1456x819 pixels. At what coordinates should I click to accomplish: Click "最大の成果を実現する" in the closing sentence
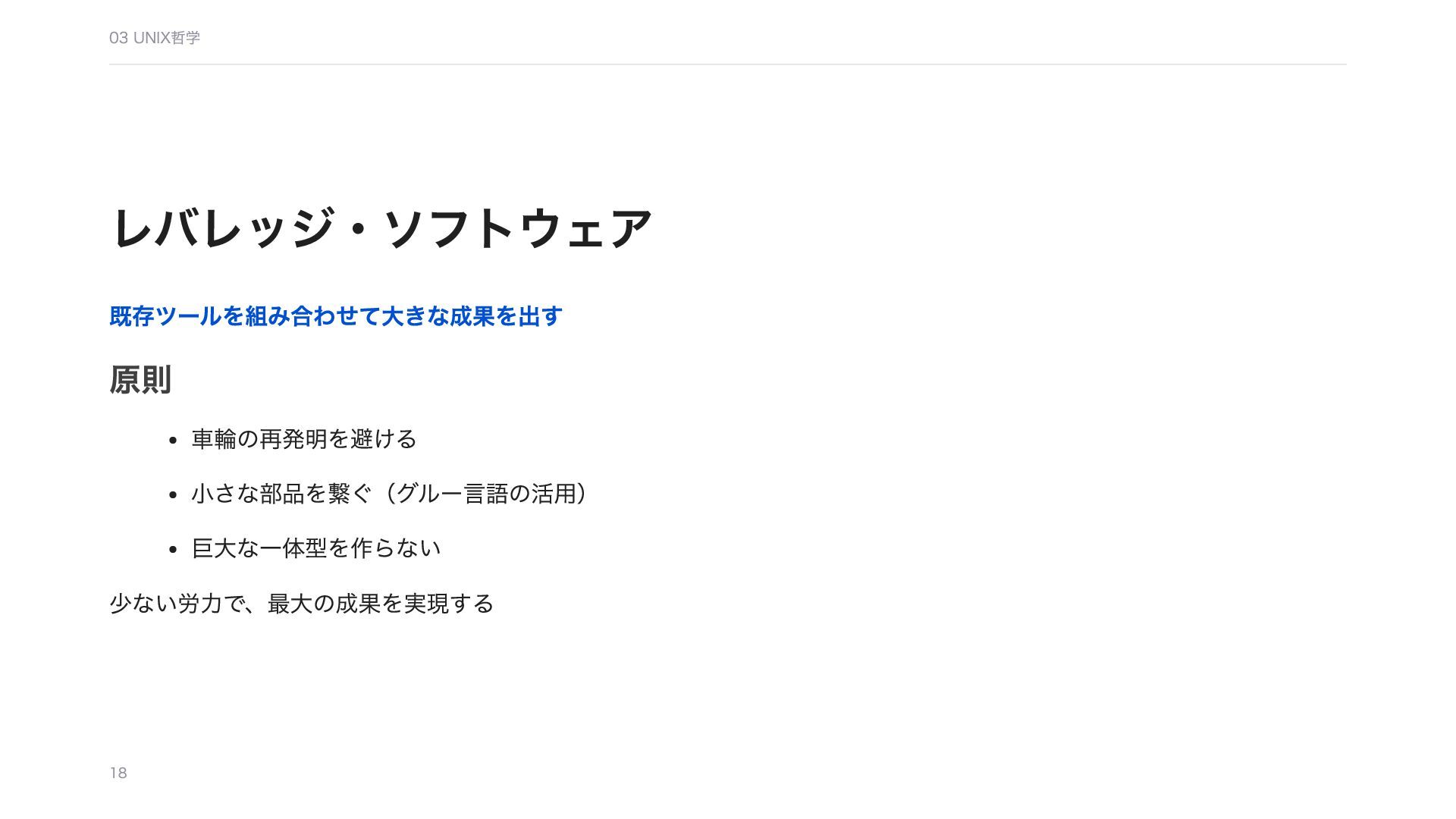(381, 604)
